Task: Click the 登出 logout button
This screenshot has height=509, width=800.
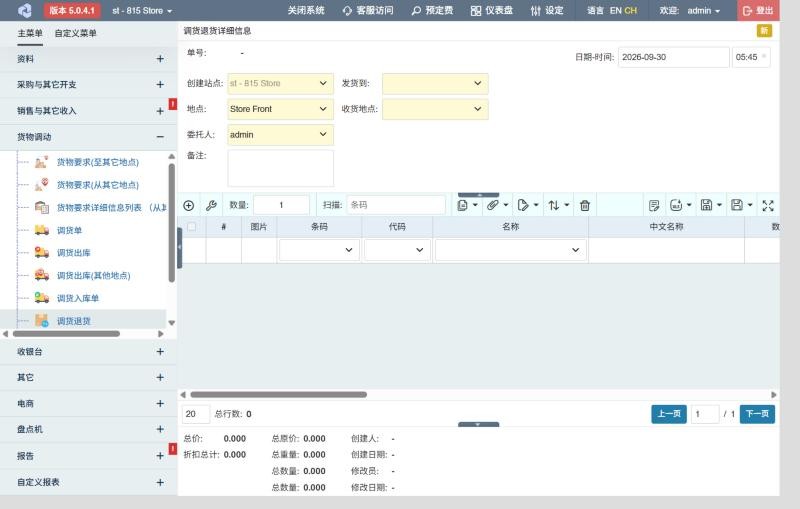Action: pos(758,11)
